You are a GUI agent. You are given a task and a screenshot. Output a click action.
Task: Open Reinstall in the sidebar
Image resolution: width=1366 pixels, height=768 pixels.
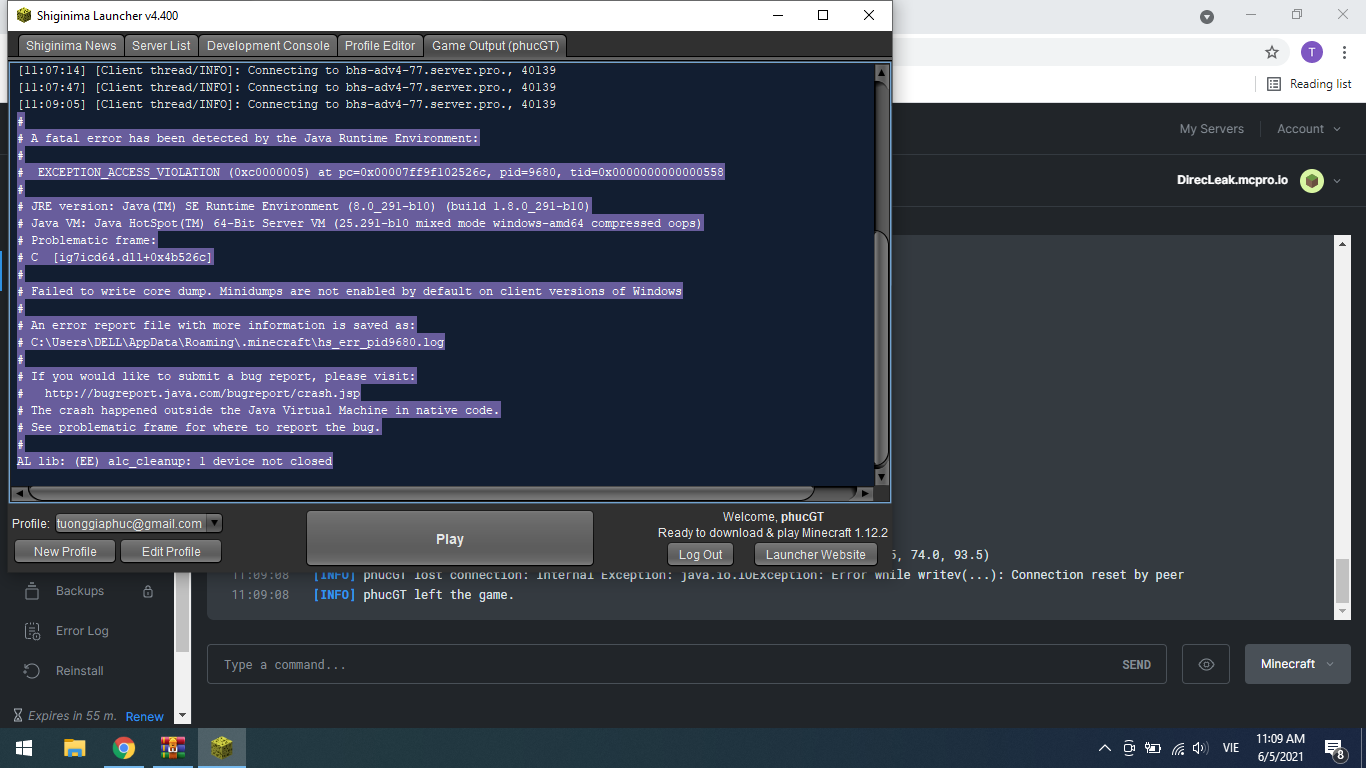pos(80,671)
